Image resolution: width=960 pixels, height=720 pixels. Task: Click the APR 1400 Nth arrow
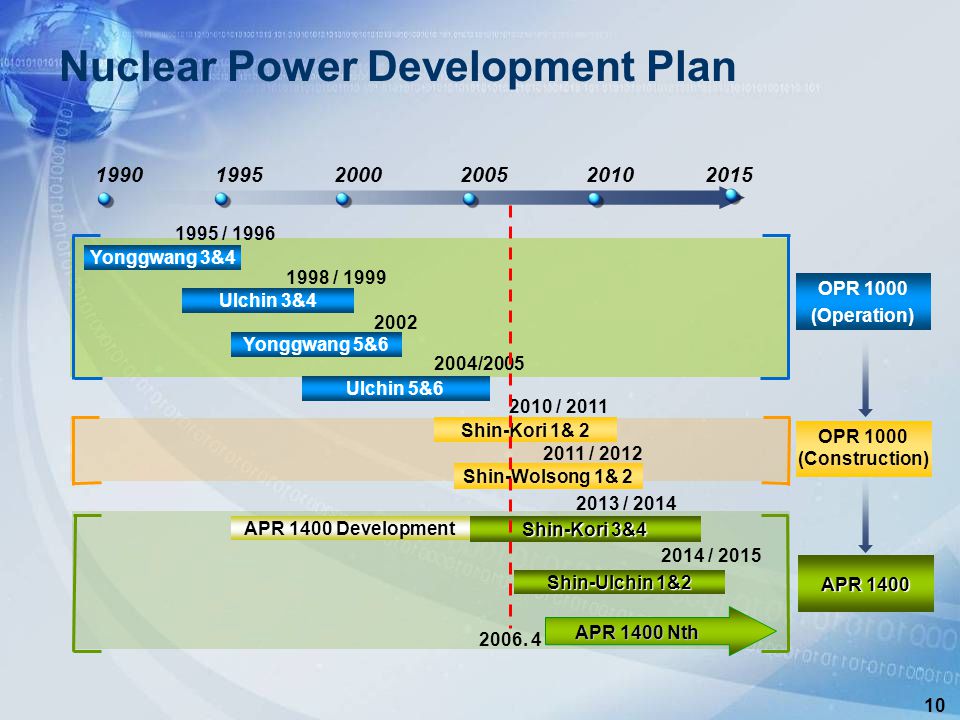pos(660,631)
